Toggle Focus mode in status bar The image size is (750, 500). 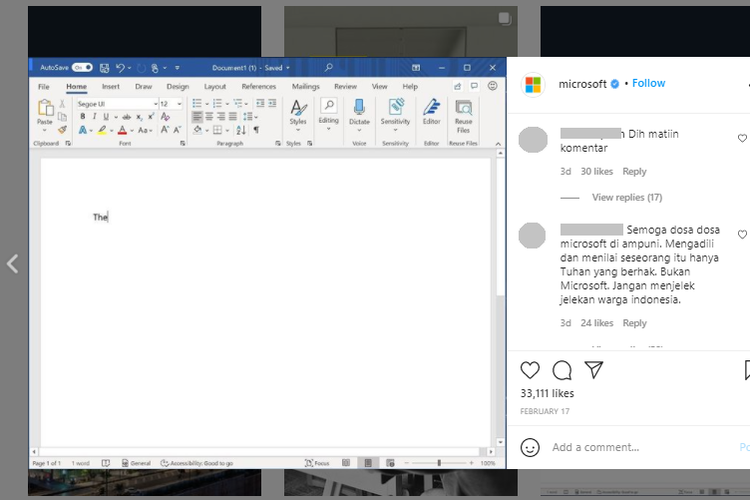pyautogui.click(x=317, y=463)
